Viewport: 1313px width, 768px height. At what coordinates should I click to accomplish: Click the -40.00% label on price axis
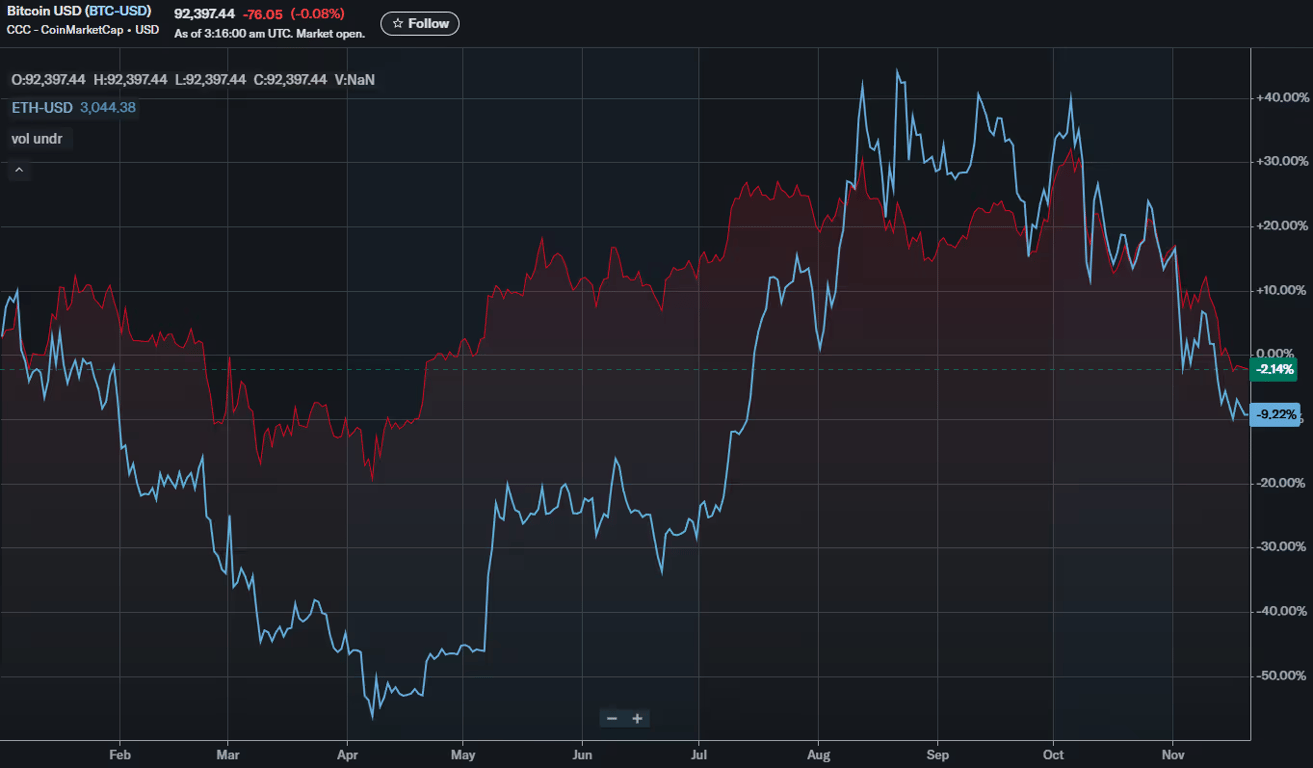1280,612
